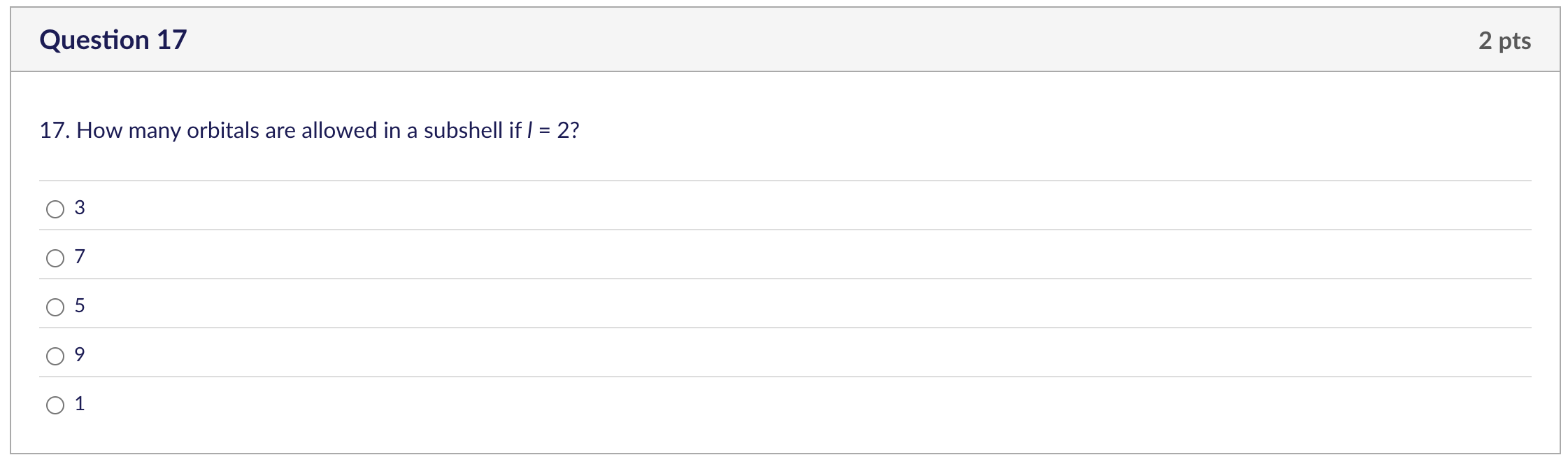
Task: Select the radio button for answer 9
Action: (x=55, y=356)
